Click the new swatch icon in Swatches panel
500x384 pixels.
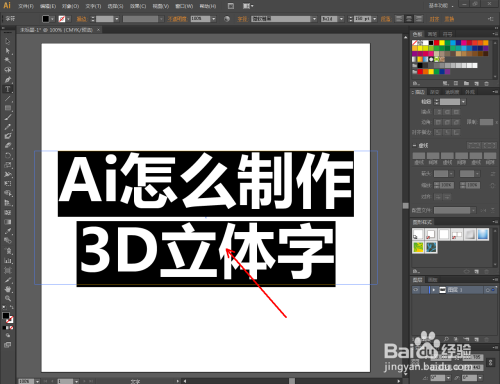[x=476, y=83]
